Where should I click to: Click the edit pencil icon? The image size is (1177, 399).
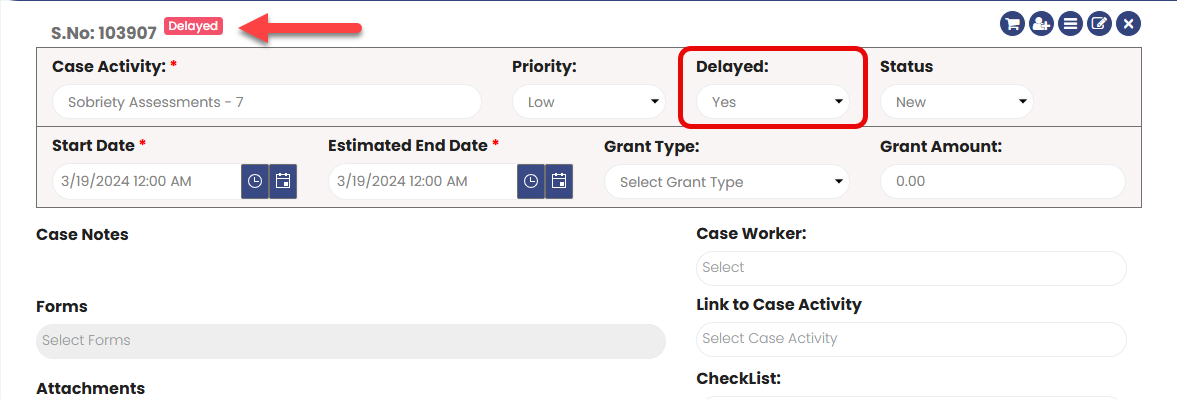tap(1099, 24)
